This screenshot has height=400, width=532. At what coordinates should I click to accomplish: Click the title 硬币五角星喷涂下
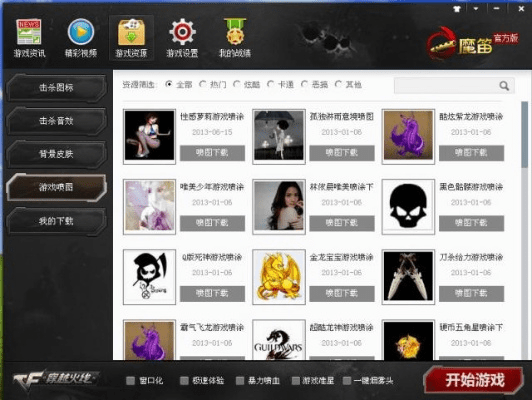471,328
